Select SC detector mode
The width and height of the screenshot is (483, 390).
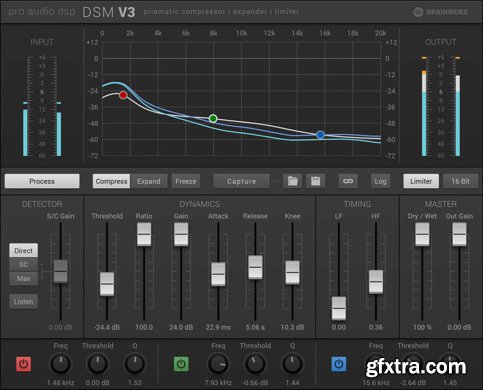tap(23, 265)
